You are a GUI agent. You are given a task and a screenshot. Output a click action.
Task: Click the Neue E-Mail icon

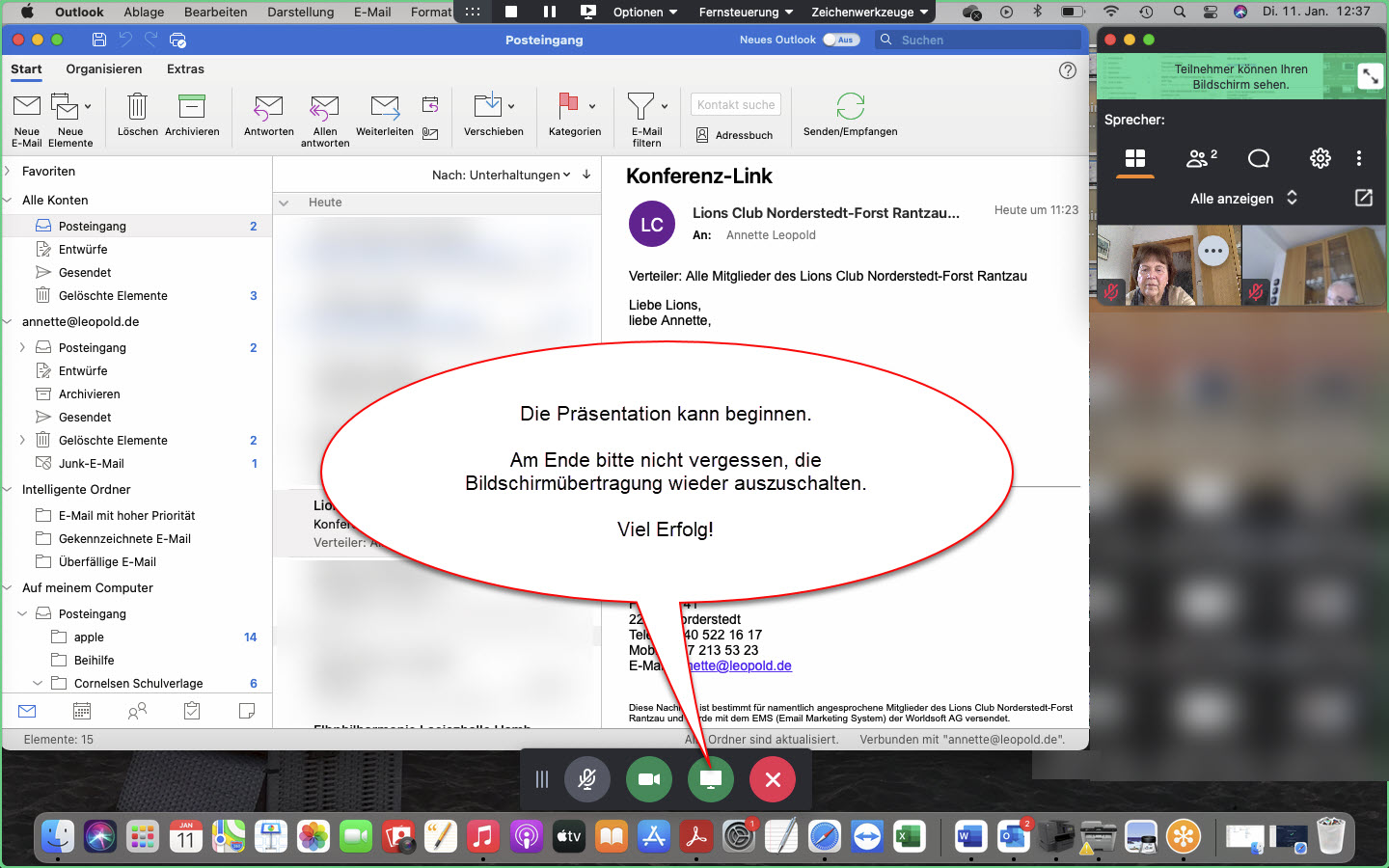pyautogui.click(x=26, y=106)
